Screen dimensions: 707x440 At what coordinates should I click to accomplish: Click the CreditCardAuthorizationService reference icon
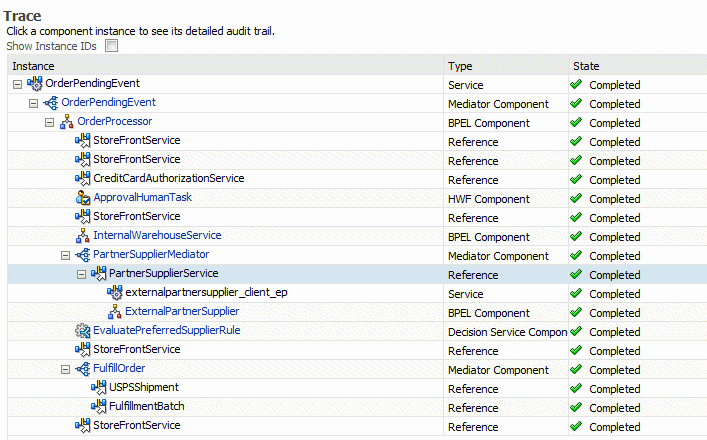tap(83, 179)
